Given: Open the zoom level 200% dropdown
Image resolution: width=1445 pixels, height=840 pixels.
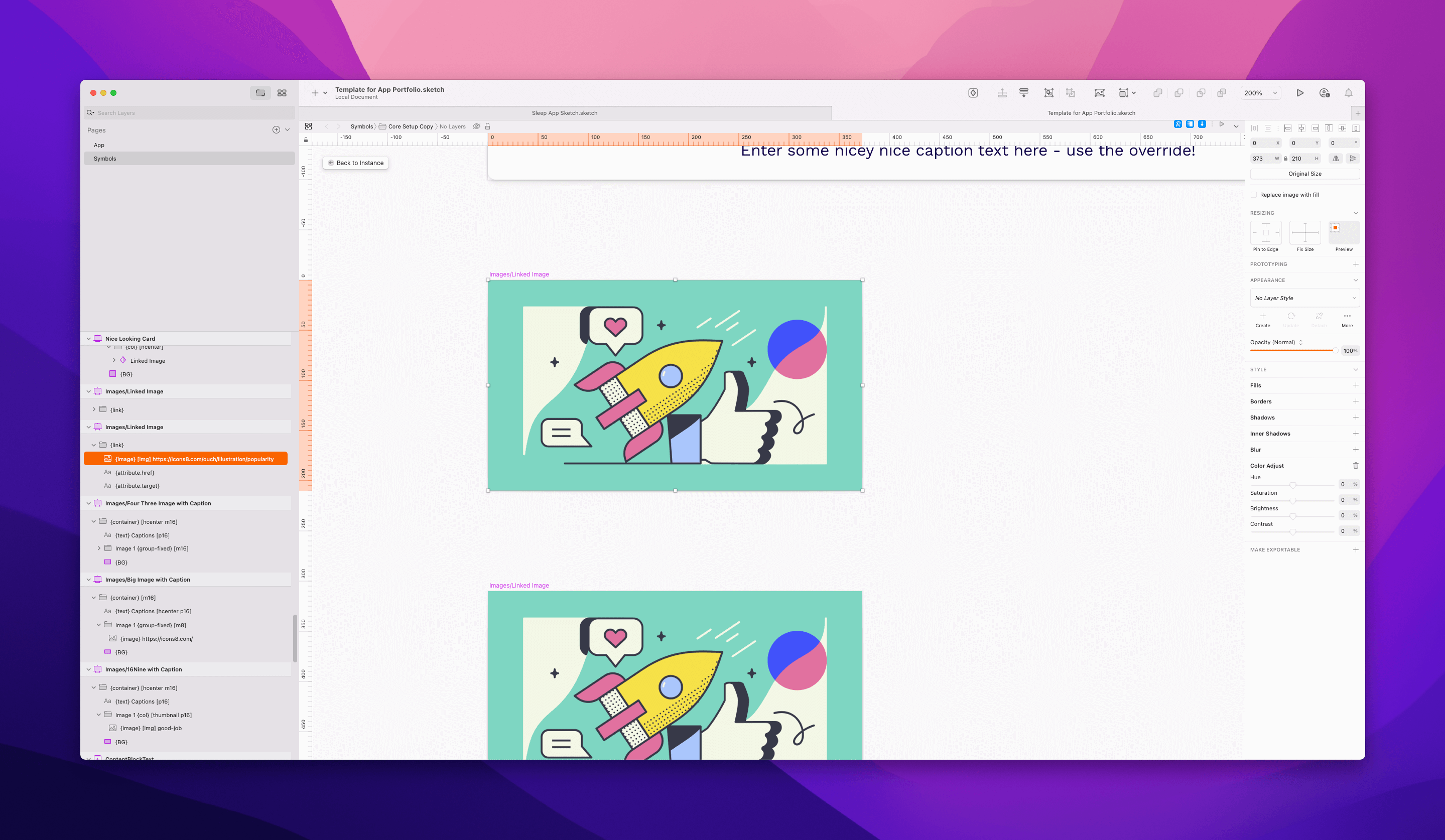Looking at the screenshot, I should pos(1260,92).
